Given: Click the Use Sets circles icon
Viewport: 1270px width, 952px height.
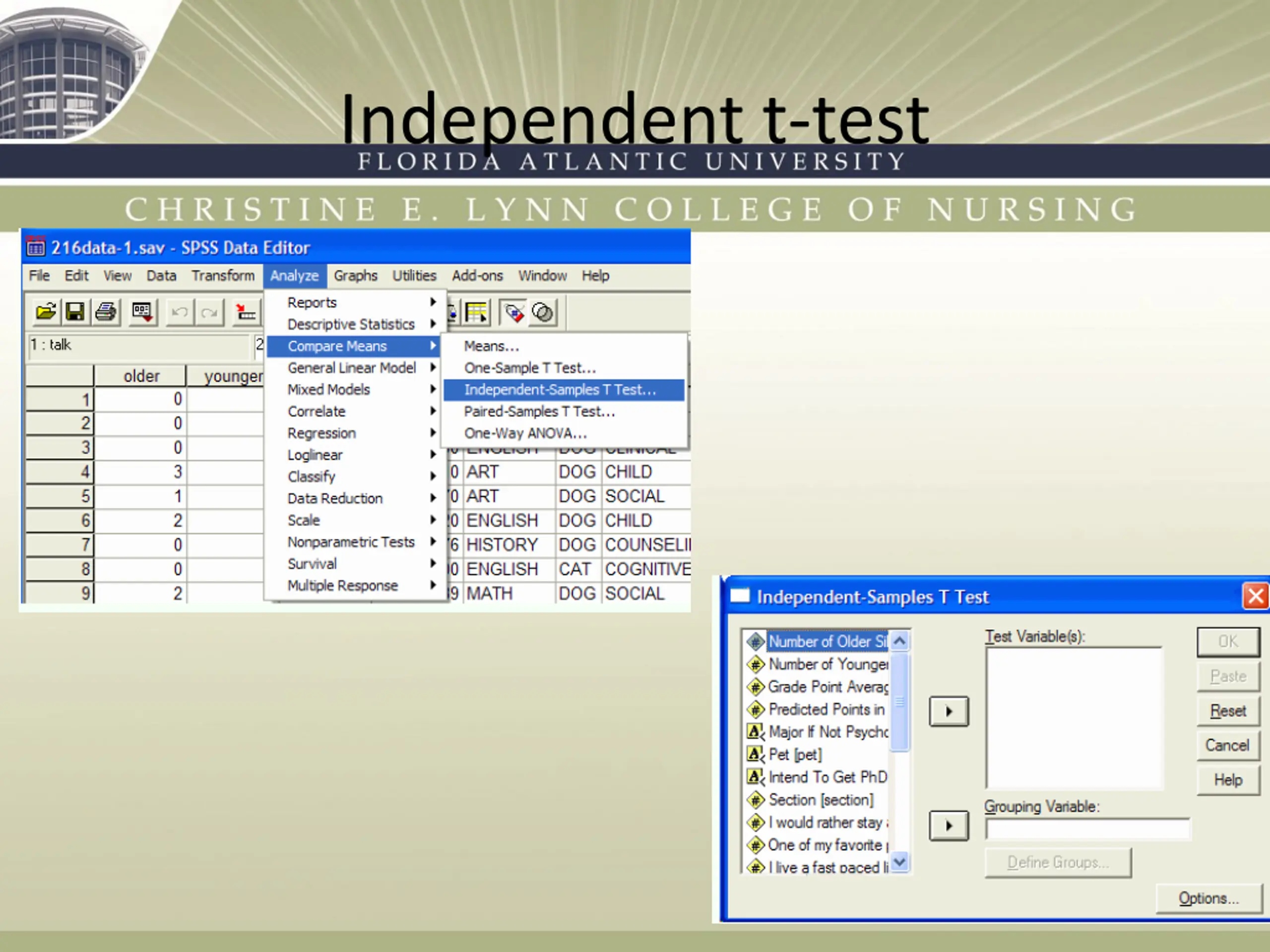Looking at the screenshot, I should click(543, 312).
